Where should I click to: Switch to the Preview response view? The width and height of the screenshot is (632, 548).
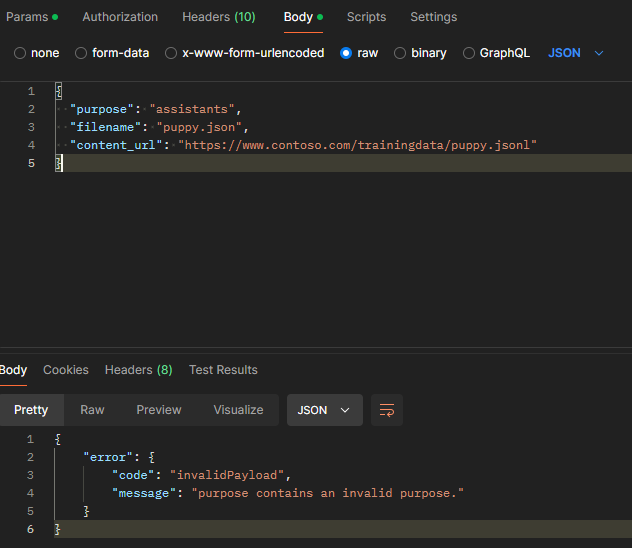159,410
